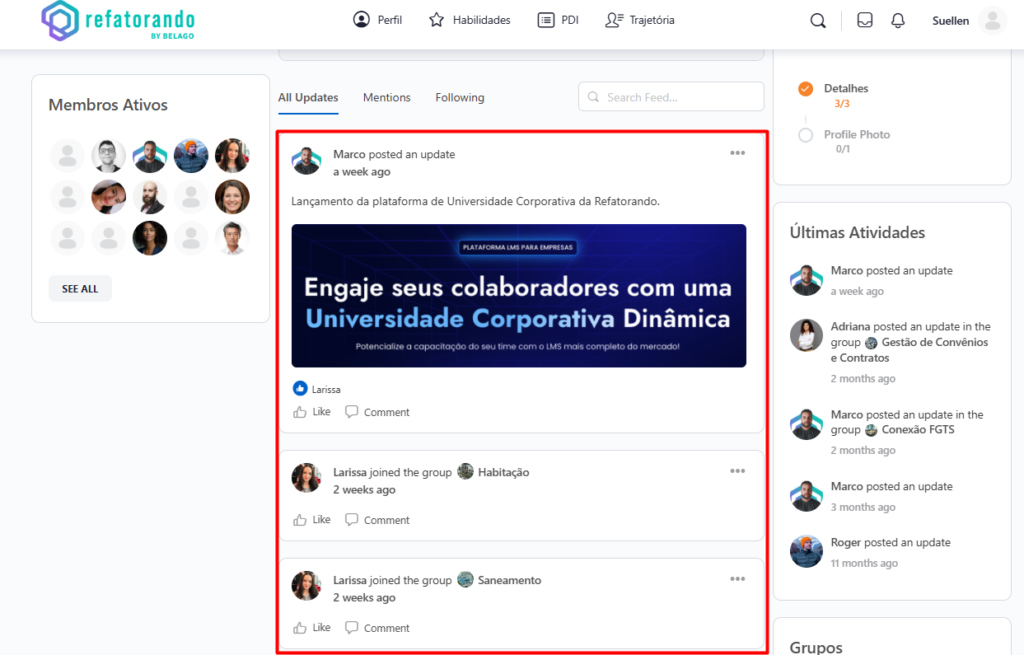Select the Profile Photo step circle
This screenshot has width=1024, height=655.
pos(806,135)
